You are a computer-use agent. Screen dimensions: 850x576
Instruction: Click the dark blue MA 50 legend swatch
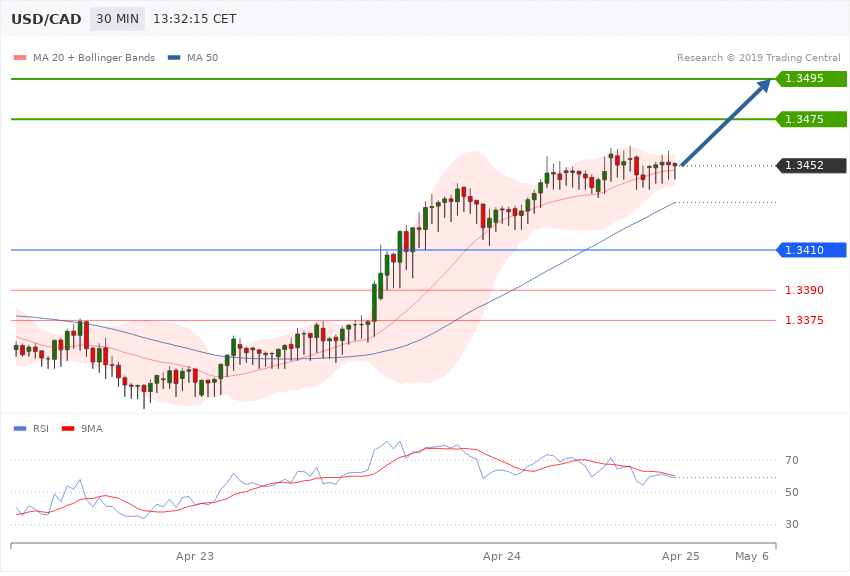tap(174, 57)
